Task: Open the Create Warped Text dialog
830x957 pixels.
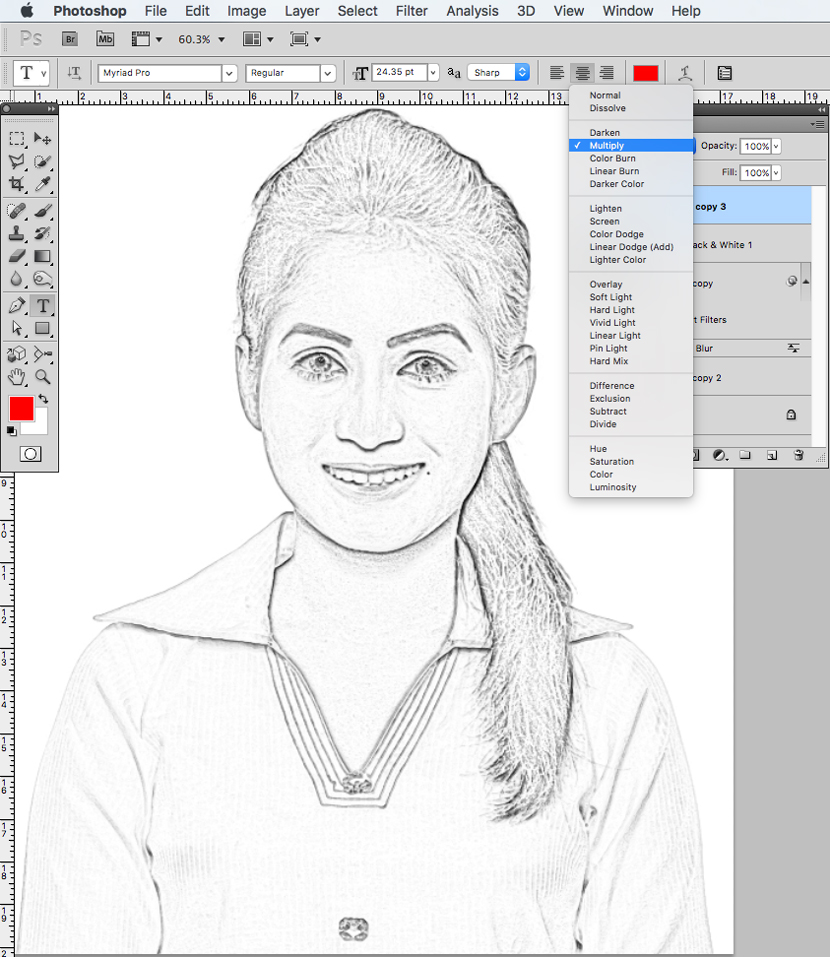Action: (684, 72)
